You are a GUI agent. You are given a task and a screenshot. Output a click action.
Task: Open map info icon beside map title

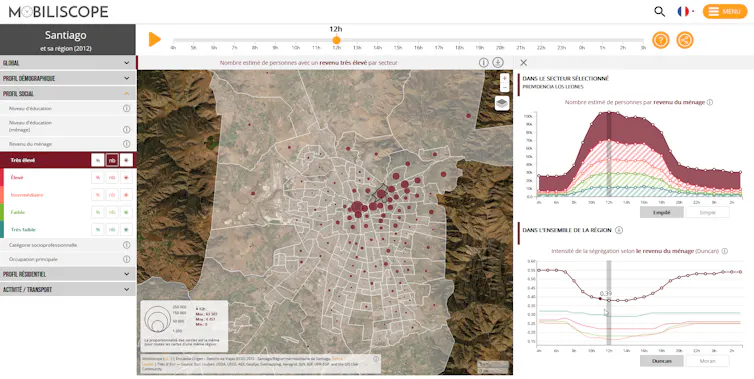484,63
